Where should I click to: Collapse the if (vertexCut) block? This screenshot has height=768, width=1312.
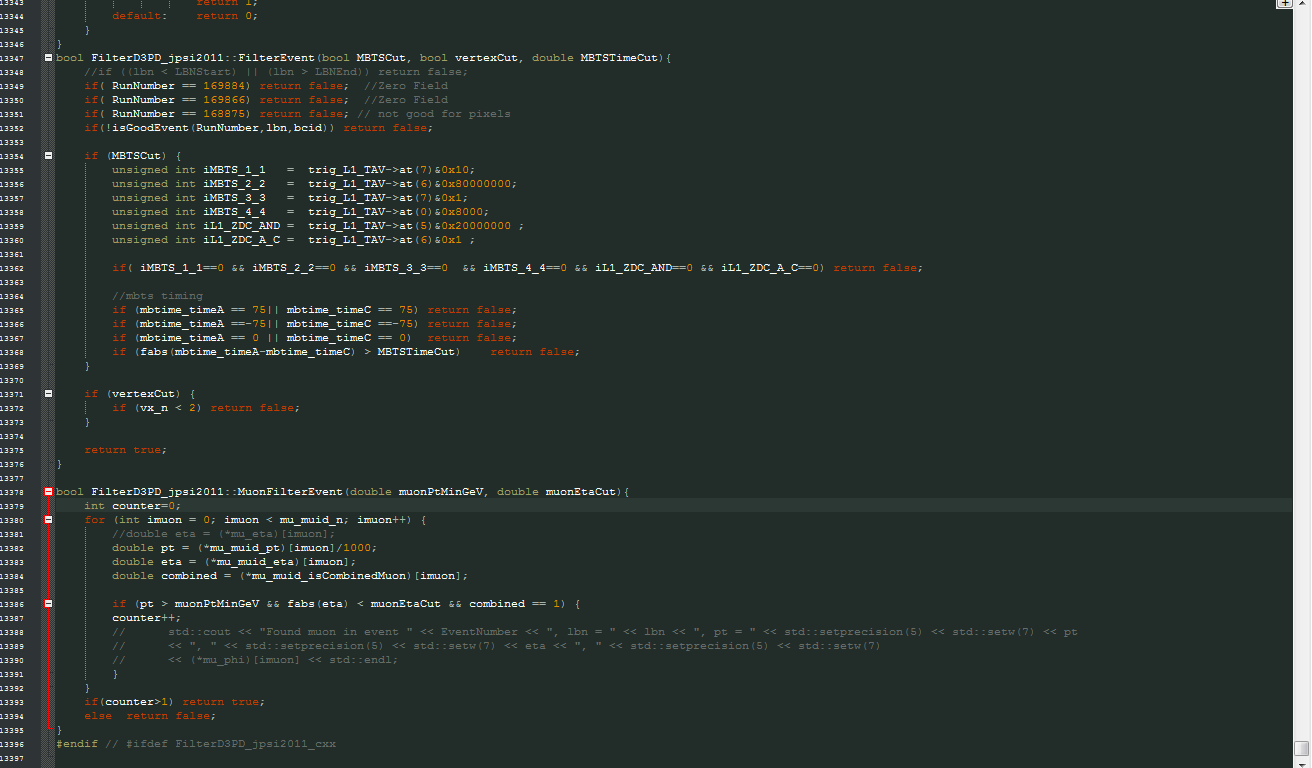48,394
